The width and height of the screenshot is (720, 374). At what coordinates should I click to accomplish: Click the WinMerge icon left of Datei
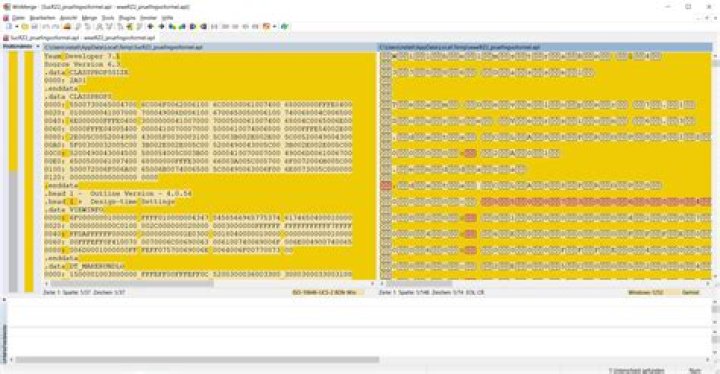click(x=6, y=18)
